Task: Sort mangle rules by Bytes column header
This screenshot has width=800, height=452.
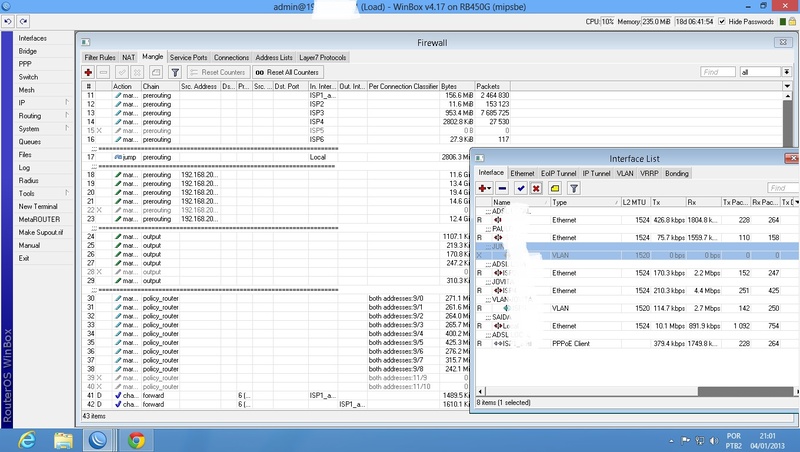Action: pyautogui.click(x=457, y=86)
